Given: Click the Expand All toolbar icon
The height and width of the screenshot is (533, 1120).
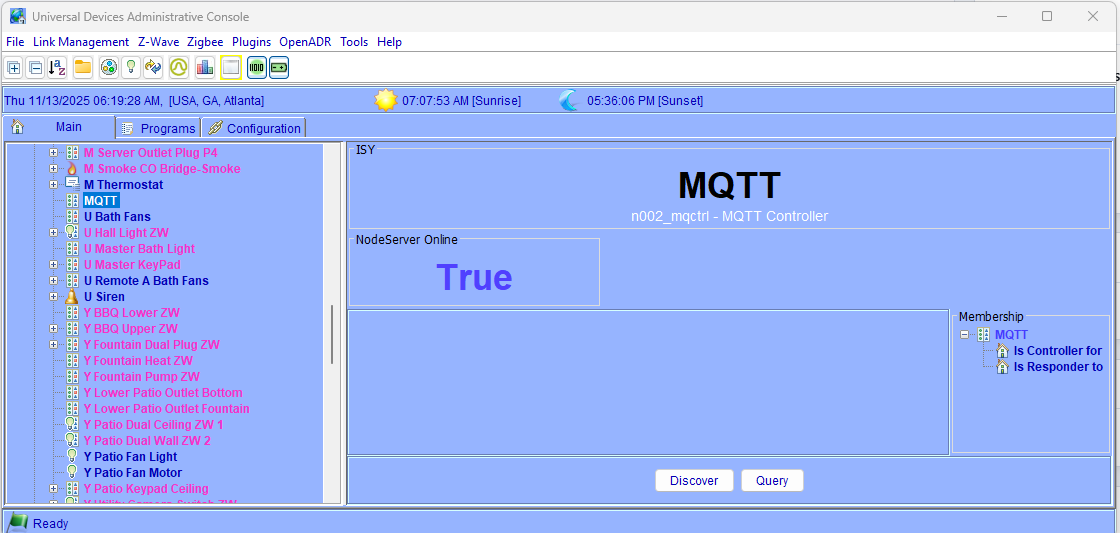Looking at the screenshot, I should [x=14, y=68].
